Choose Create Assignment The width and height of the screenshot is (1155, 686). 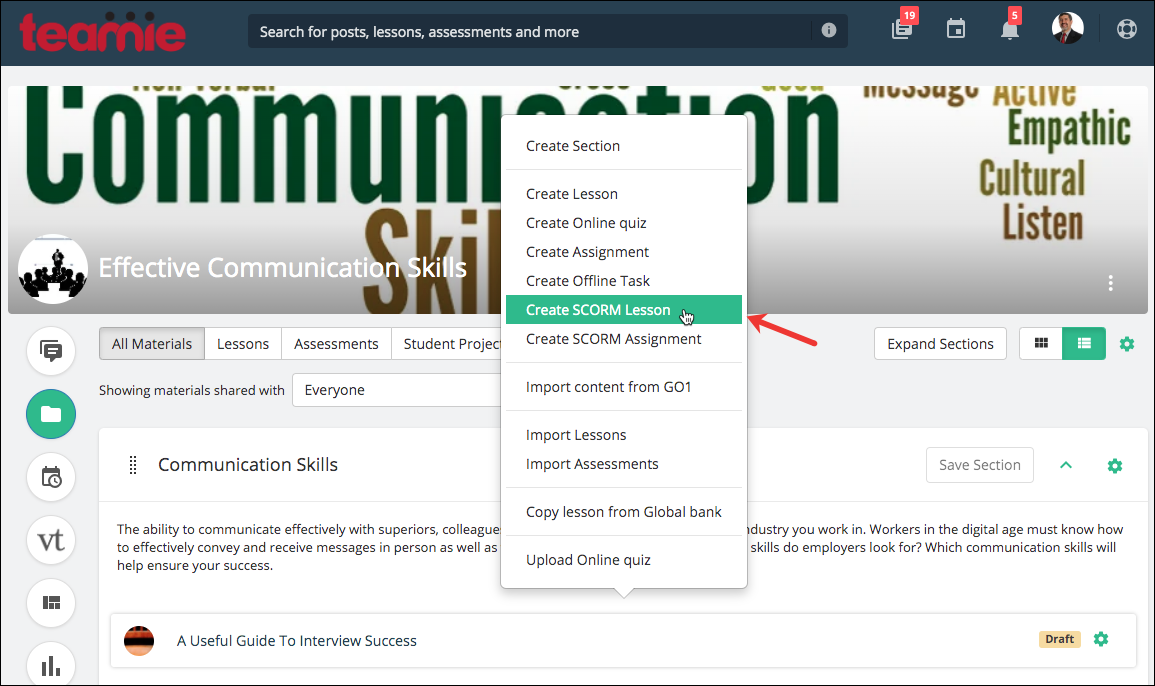[624, 252]
